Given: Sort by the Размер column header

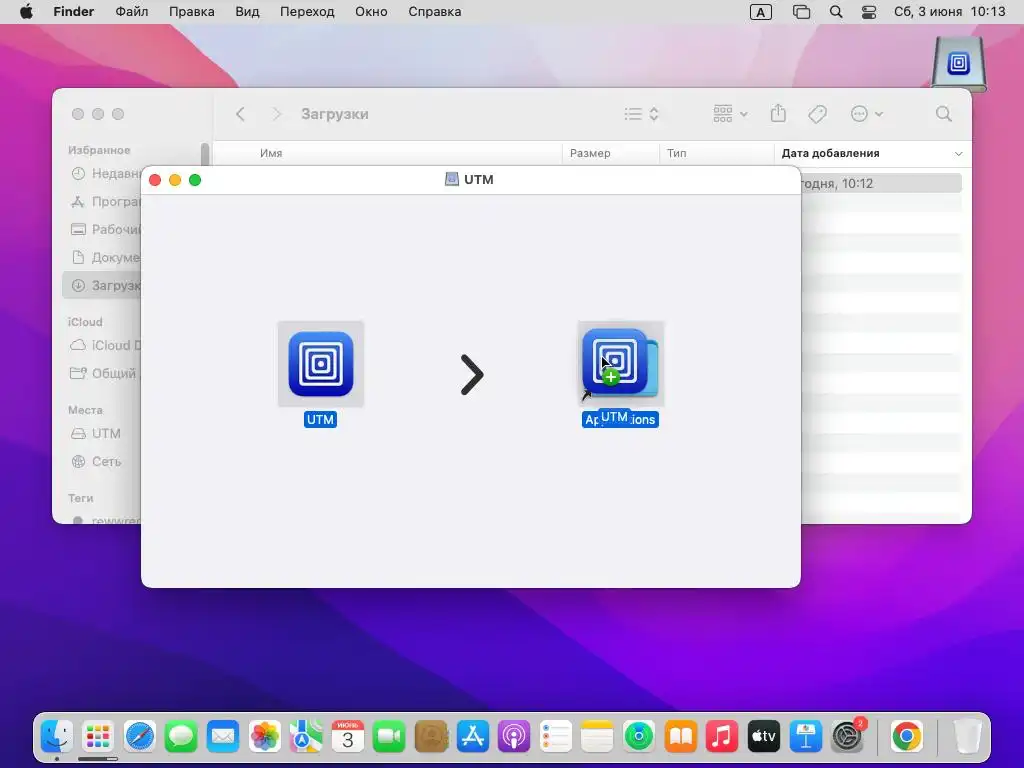Looking at the screenshot, I should [x=590, y=153].
